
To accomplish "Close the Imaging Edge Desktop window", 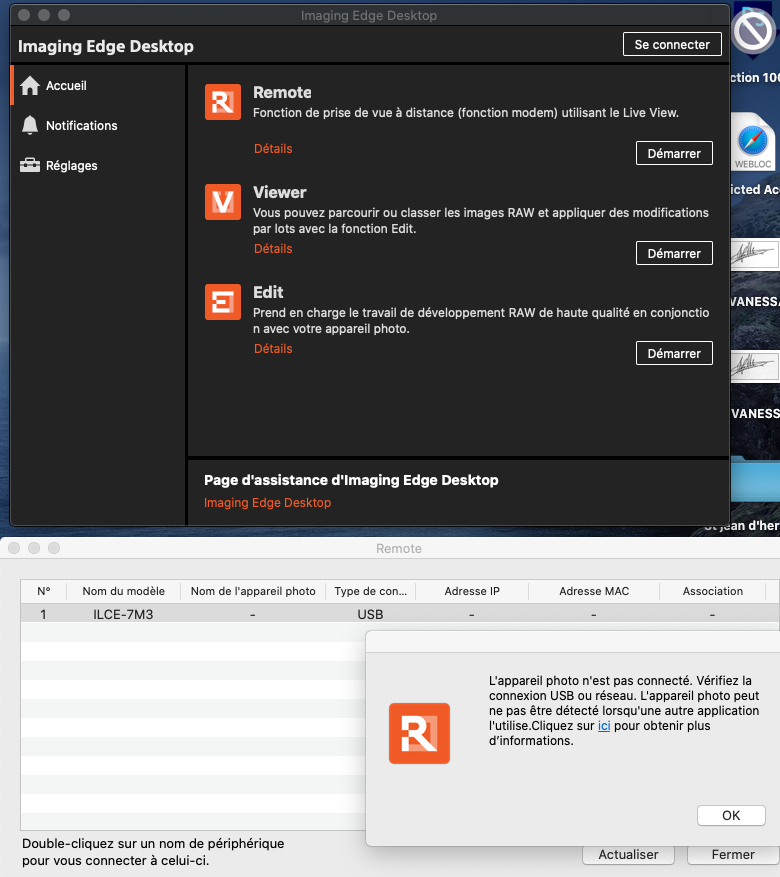I will pos(24,15).
